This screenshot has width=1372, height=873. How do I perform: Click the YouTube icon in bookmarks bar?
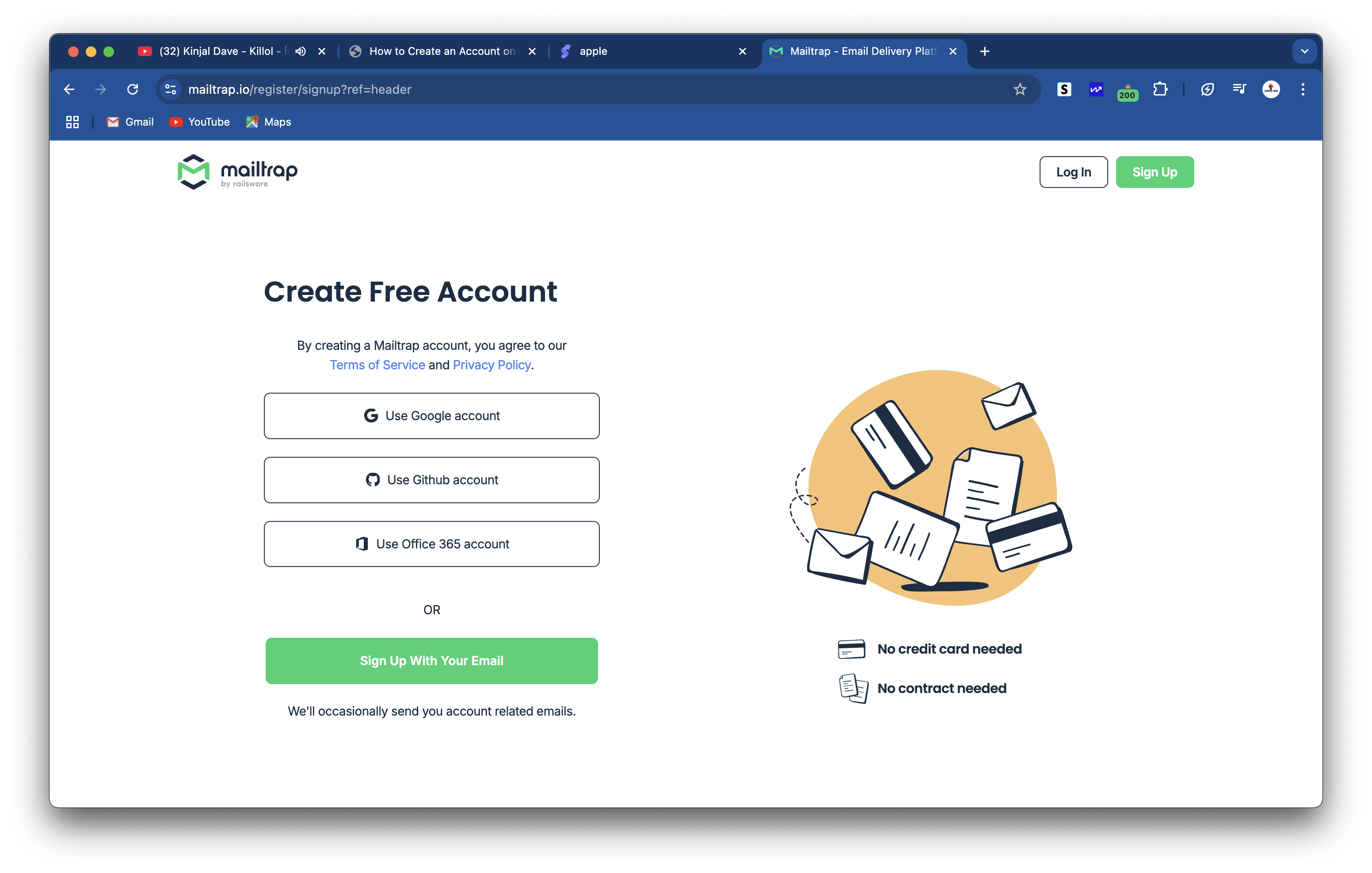click(176, 121)
